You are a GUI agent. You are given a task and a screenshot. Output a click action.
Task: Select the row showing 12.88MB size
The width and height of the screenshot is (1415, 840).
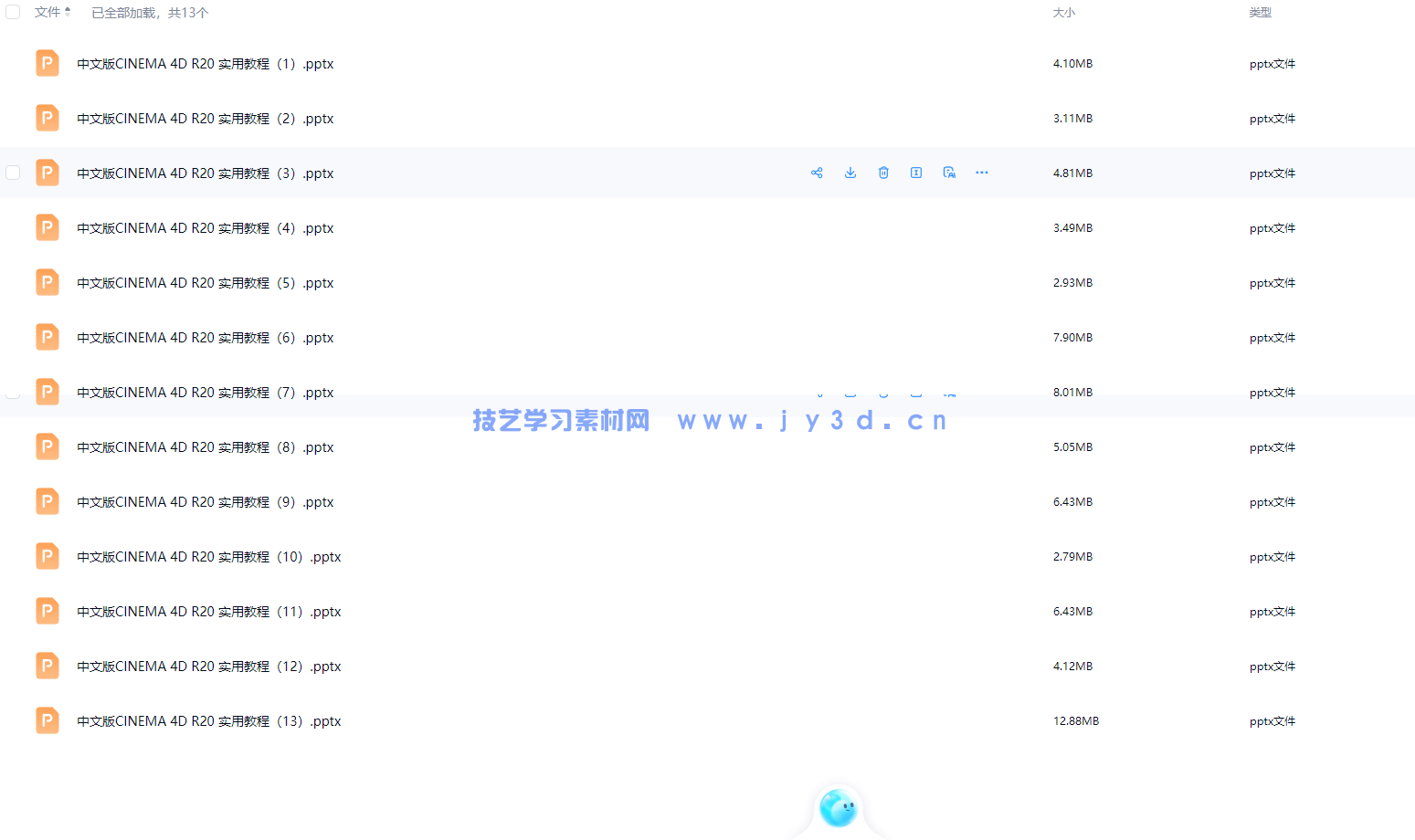tap(1075, 721)
